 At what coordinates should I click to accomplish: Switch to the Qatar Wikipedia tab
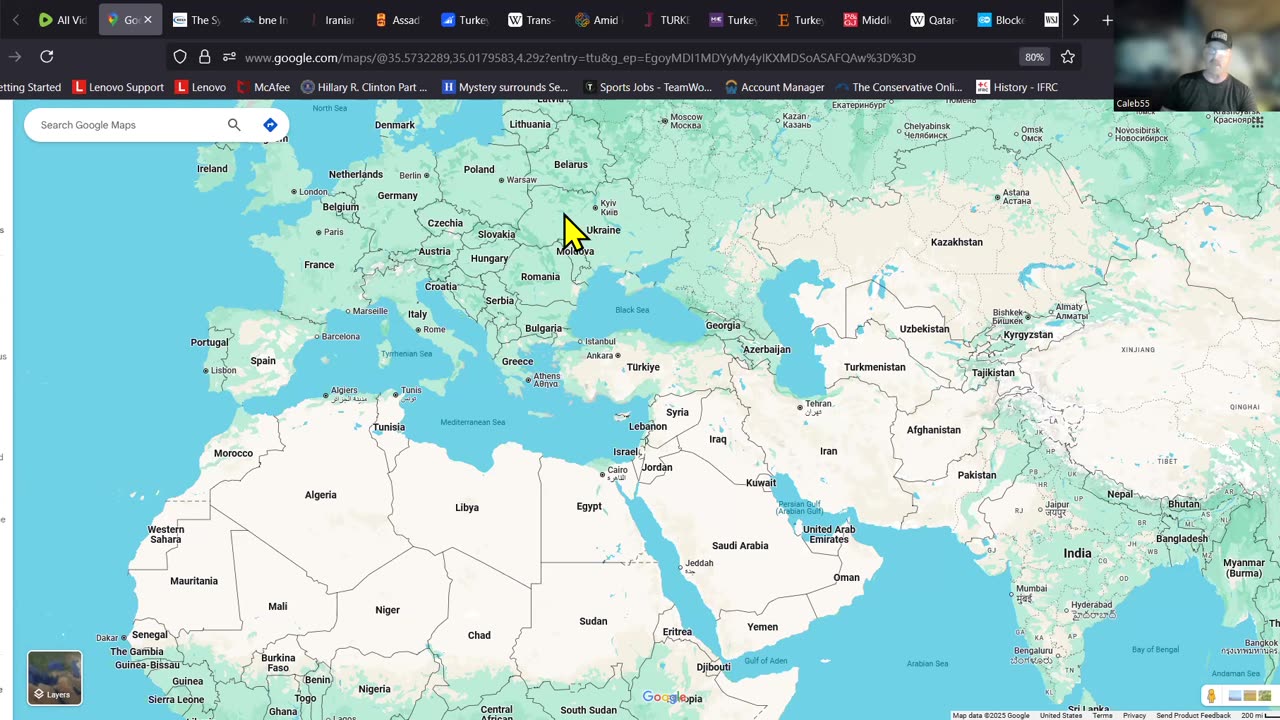(x=934, y=20)
